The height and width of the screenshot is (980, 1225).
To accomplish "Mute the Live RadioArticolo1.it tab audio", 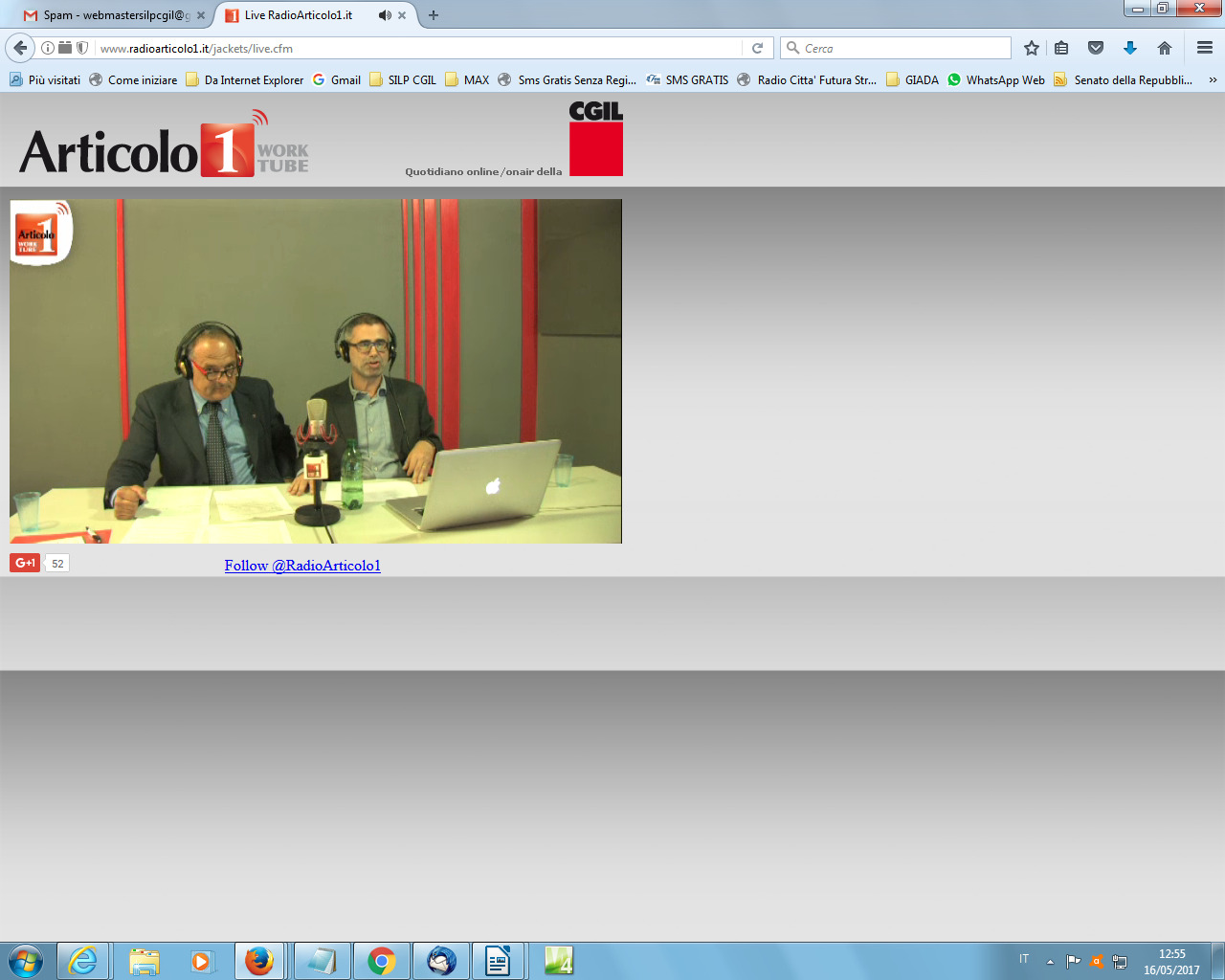I will [384, 15].
